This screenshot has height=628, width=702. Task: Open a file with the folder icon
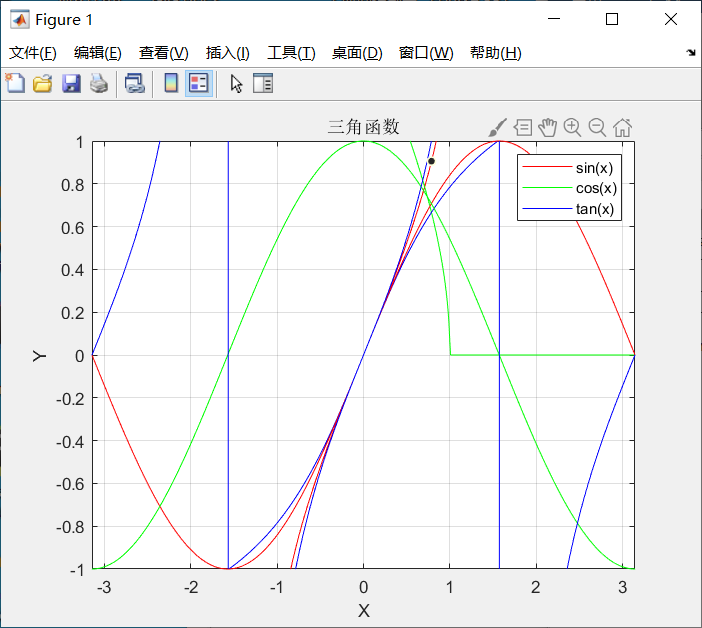[43, 83]
